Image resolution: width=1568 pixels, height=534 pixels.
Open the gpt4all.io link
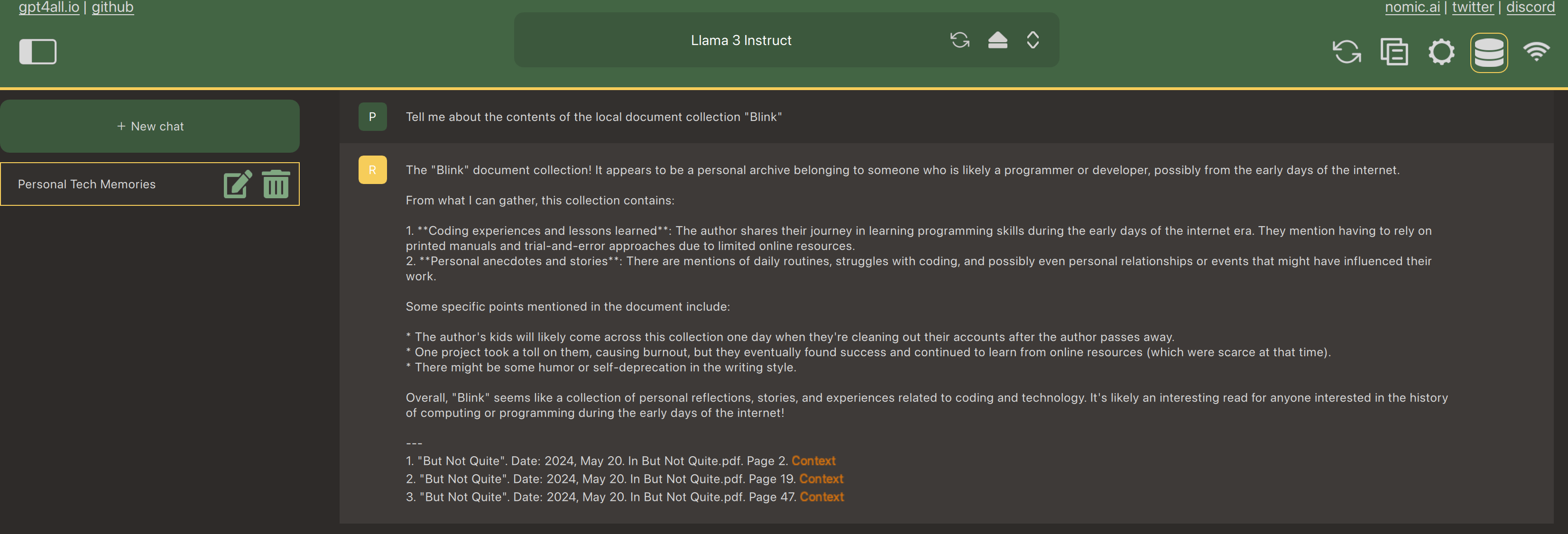(49, 7)
